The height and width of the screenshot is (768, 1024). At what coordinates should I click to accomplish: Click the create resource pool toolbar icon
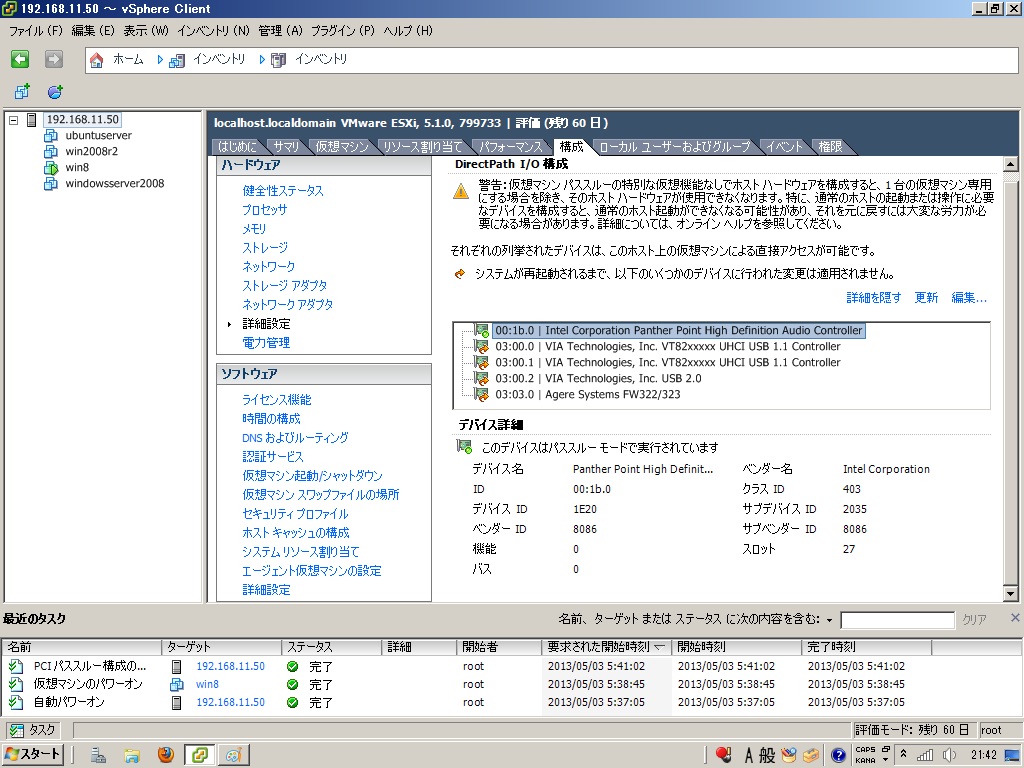(55, 92)
